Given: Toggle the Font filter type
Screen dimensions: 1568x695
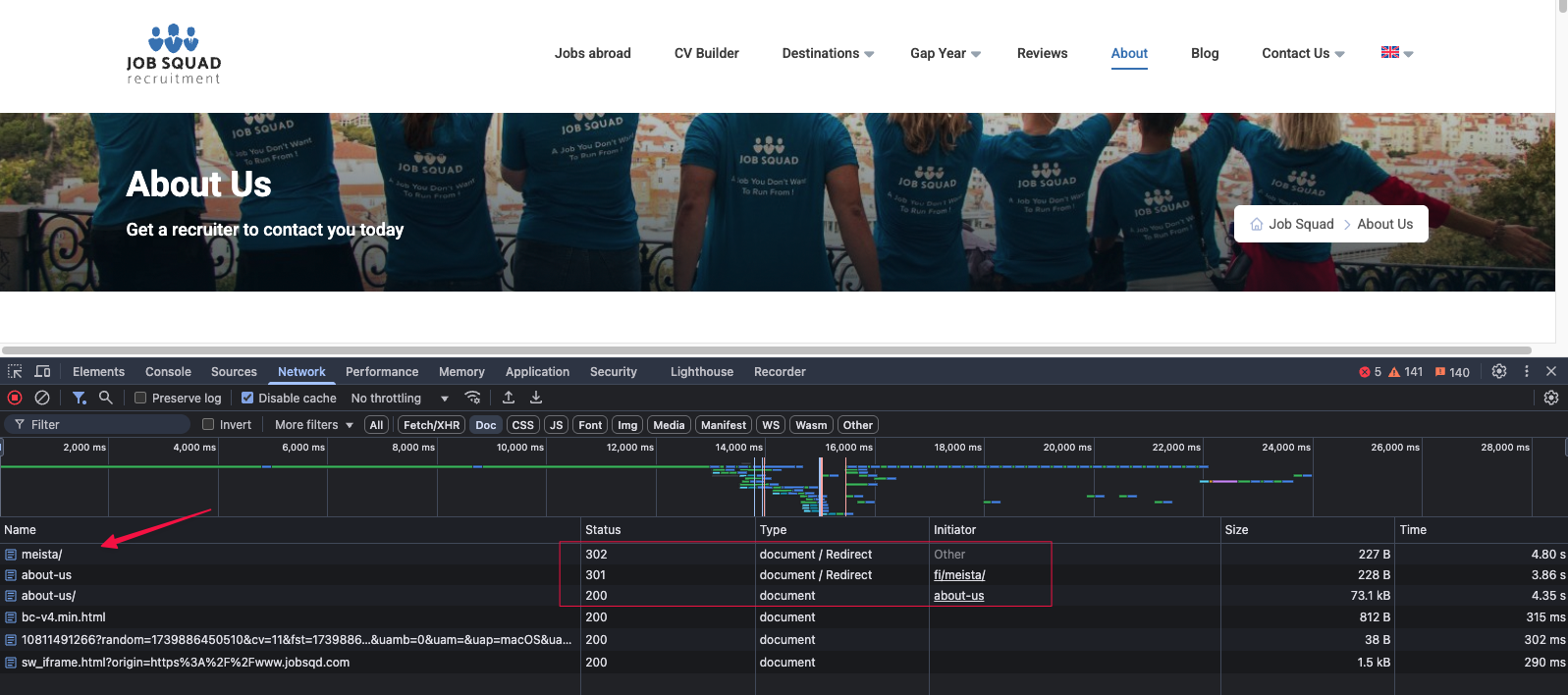Looking at the screenshot, I should (x=590, y=425).
